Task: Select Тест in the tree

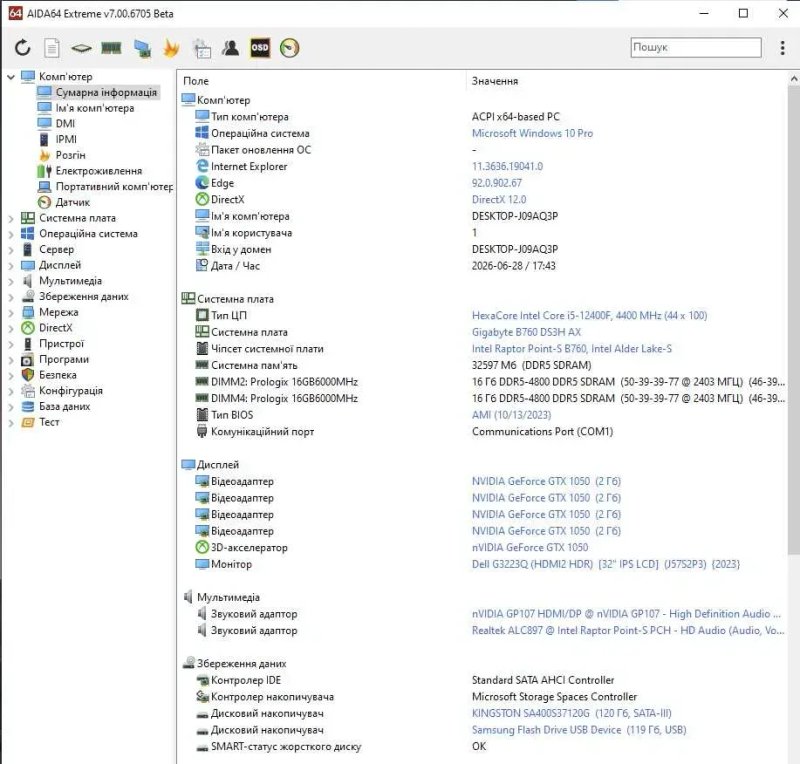Action: [x=49, y=422]
